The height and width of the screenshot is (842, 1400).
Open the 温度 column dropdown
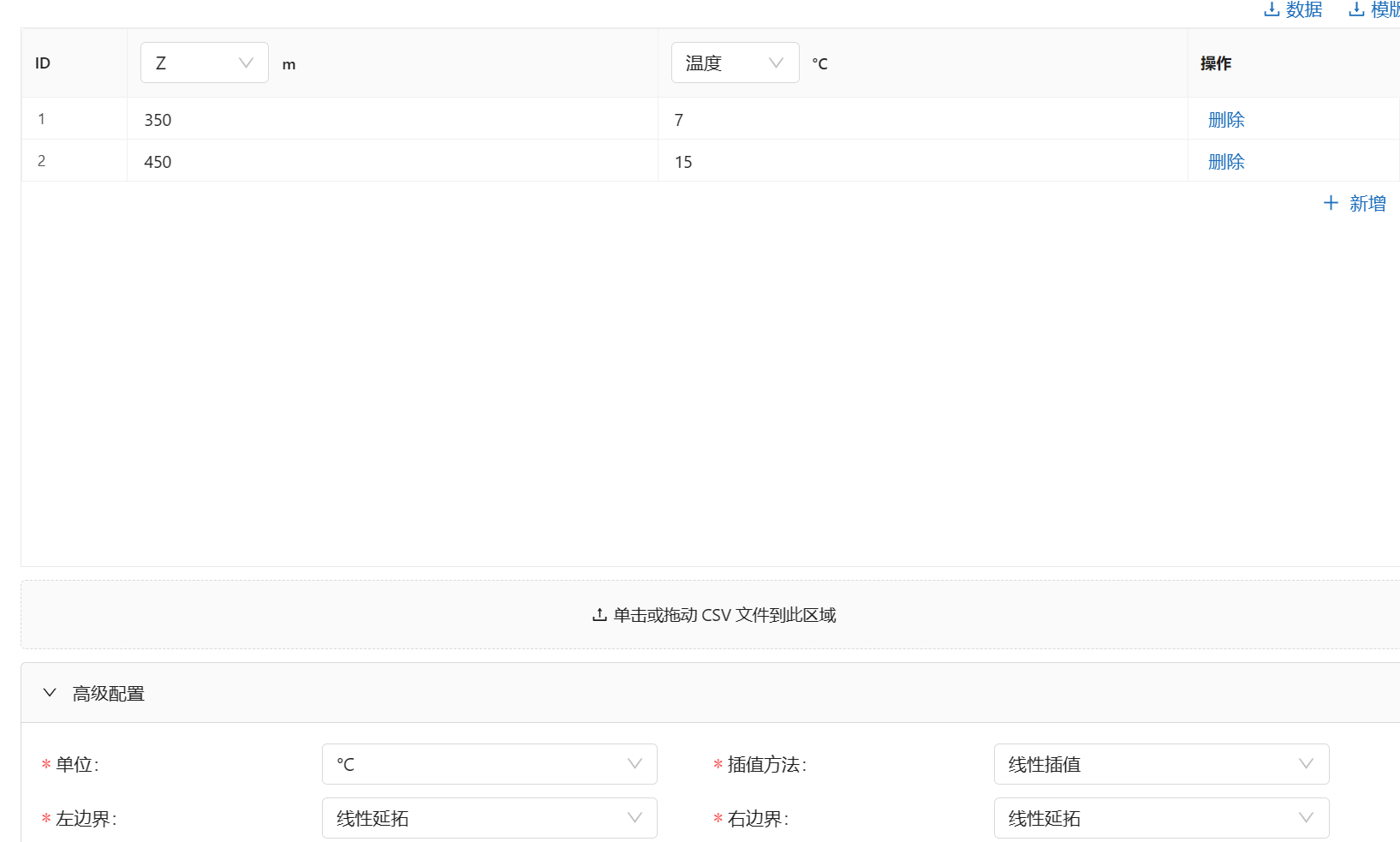tap(736, 63)
